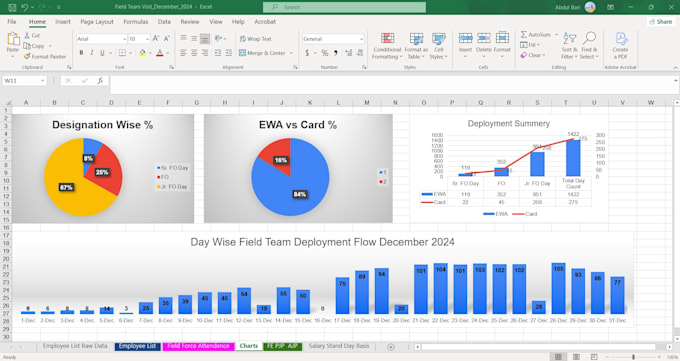Decrease font size with smaller A

point(166,39)
